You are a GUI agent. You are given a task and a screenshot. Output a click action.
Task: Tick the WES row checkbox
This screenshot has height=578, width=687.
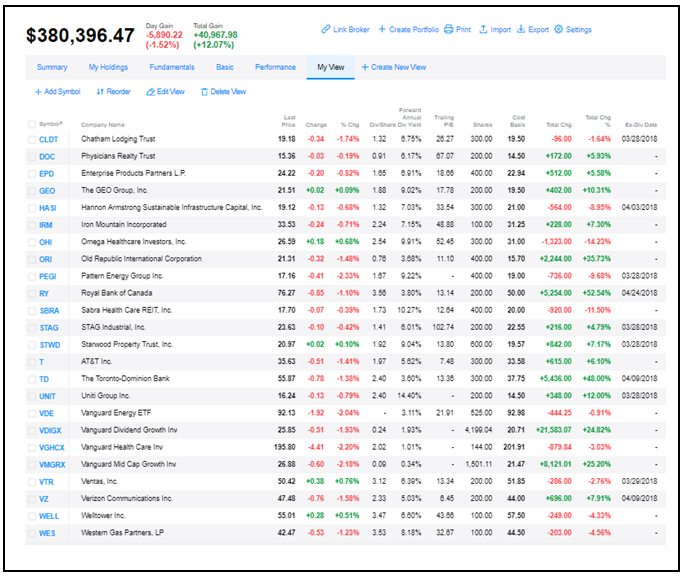click(x=32, y=533)
